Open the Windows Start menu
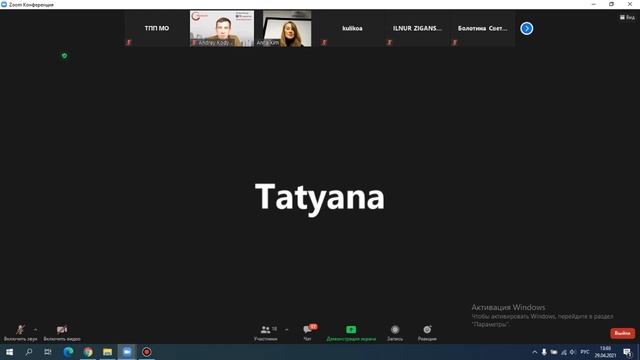Image resolution: width=640 pixels, height=360 pixels. pyautogui.click(x=9, y=352)
